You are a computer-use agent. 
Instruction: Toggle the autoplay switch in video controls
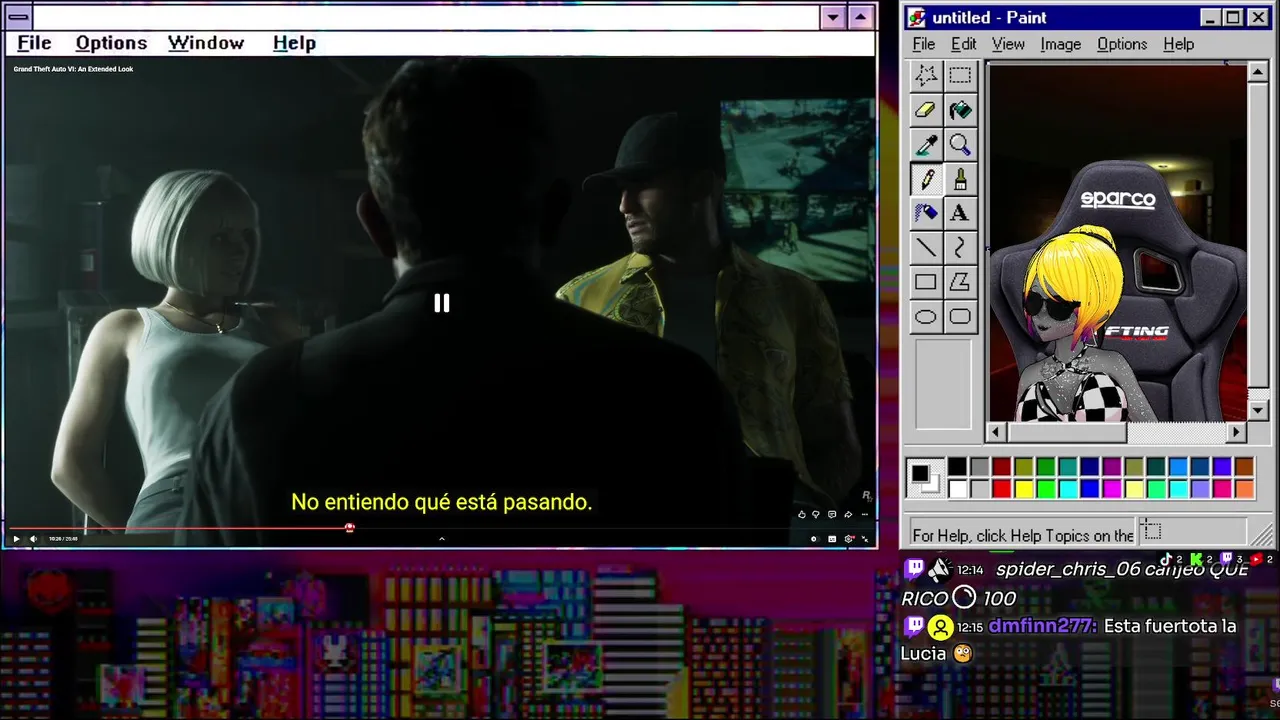[x=814, y=539]
